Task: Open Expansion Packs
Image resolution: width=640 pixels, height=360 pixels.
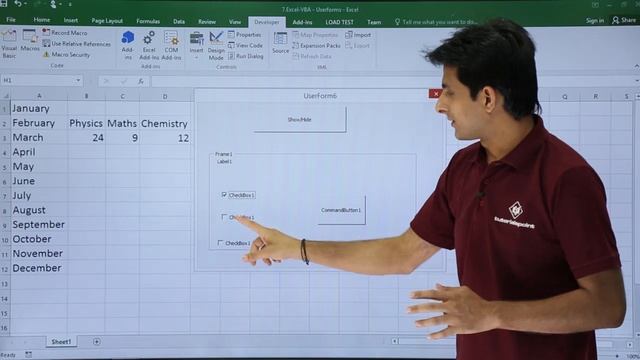Action: pos(316,46)
